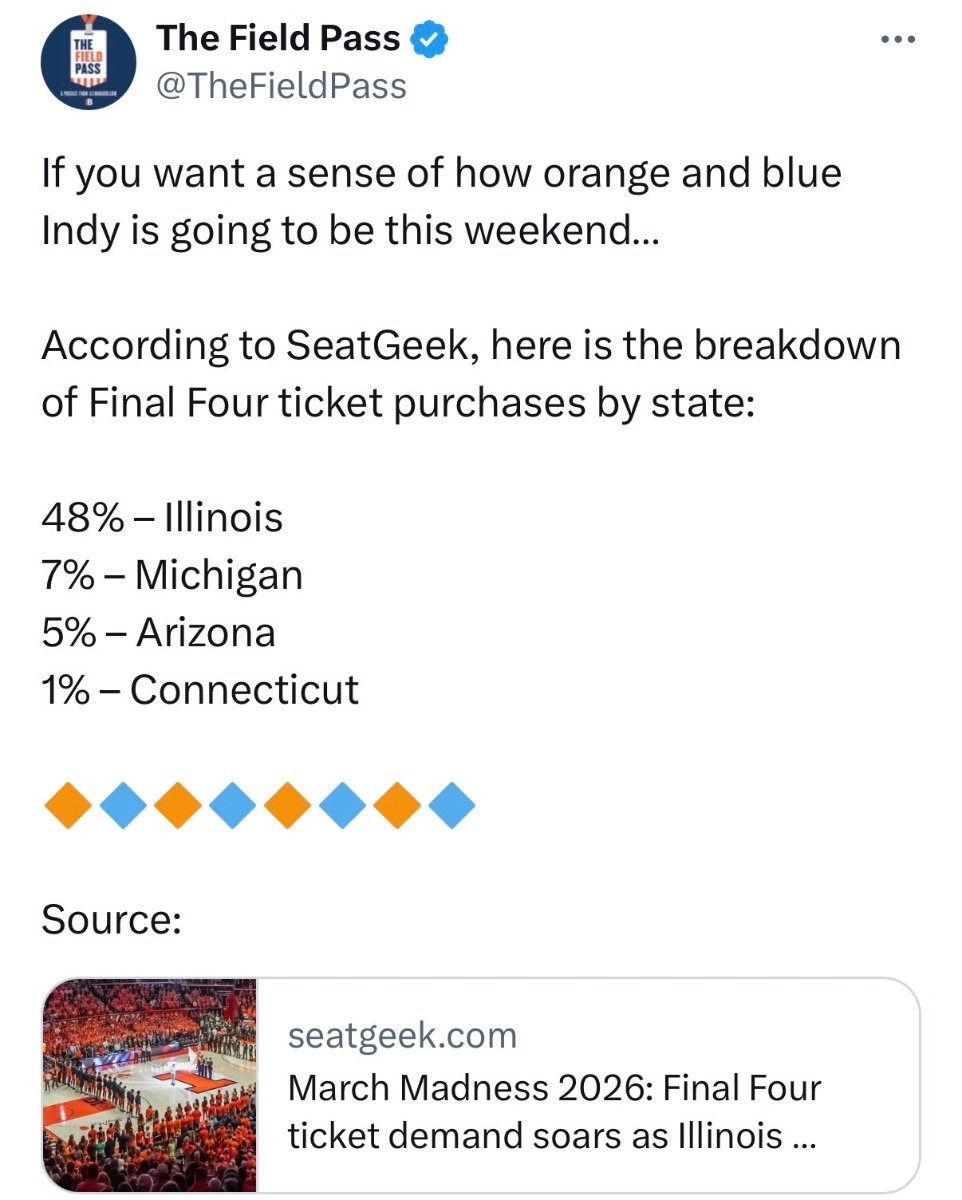Select the "1% – Connecticut" line
Screen dimensions: 962x1200
click(x=200, y=690)
